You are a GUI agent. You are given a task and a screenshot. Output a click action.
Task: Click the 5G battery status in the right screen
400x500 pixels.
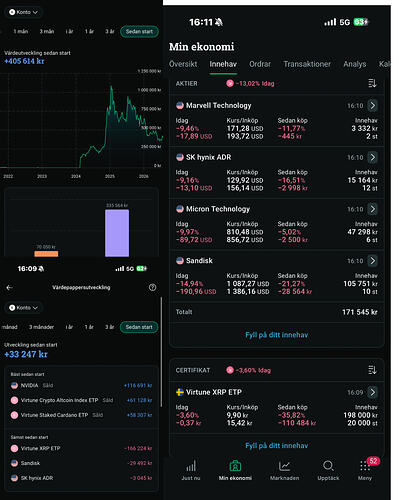click(346, 22)
